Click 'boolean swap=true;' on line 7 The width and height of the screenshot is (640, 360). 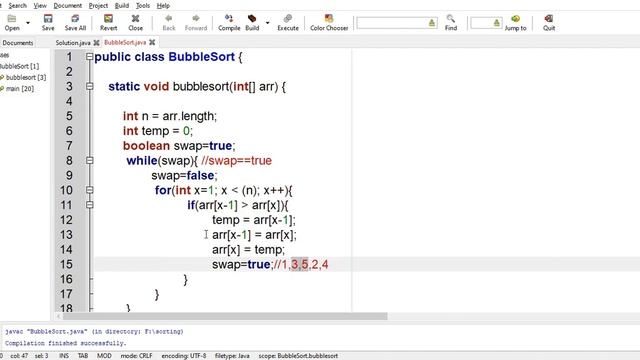(179, 146)
